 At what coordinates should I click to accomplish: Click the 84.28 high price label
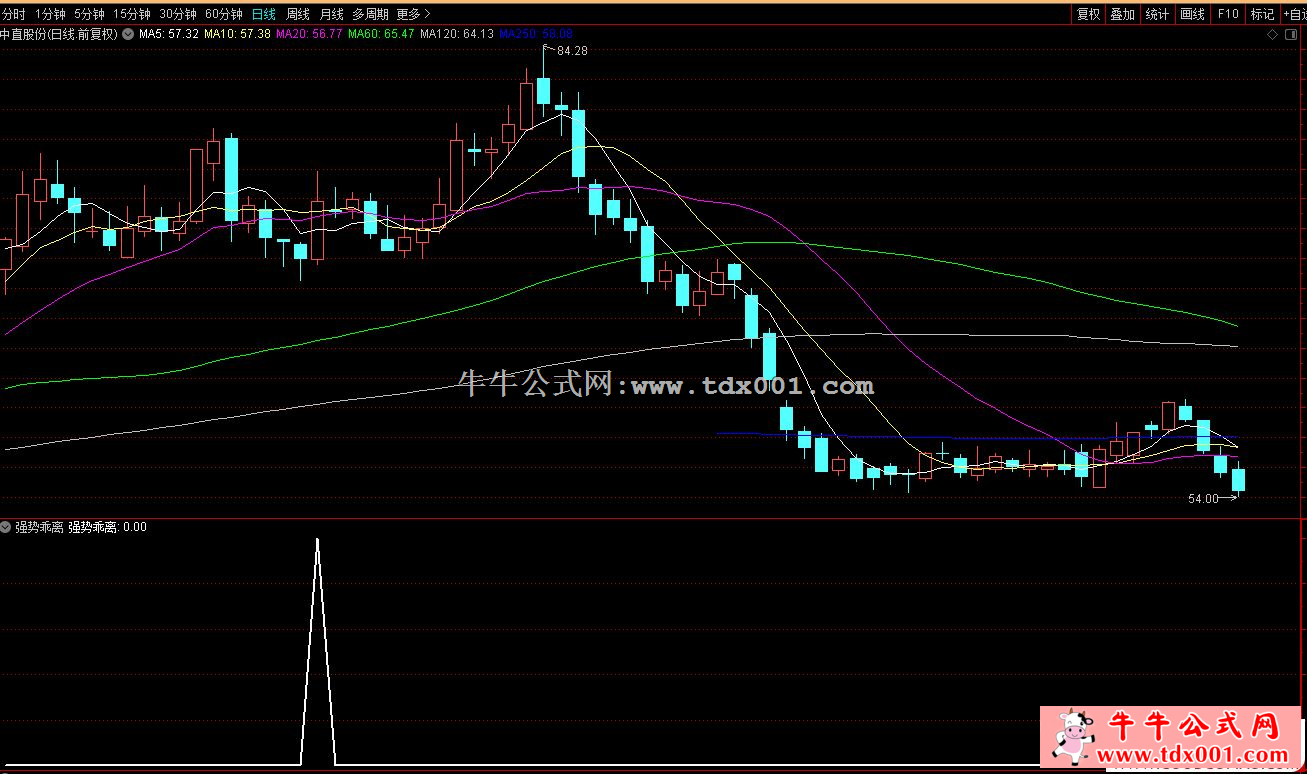click(x=572, y=51)
